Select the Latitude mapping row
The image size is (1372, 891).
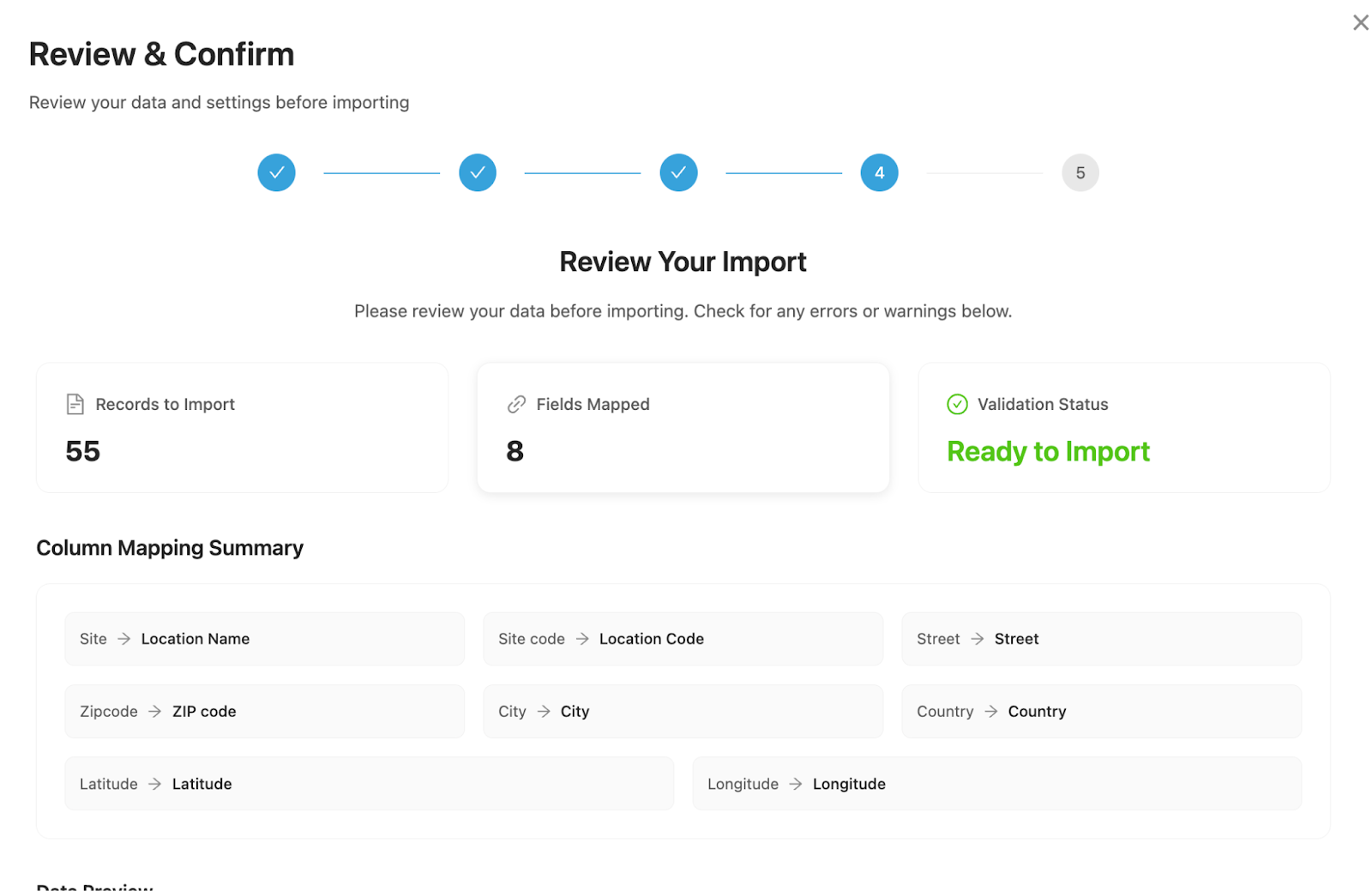(369, 784)
